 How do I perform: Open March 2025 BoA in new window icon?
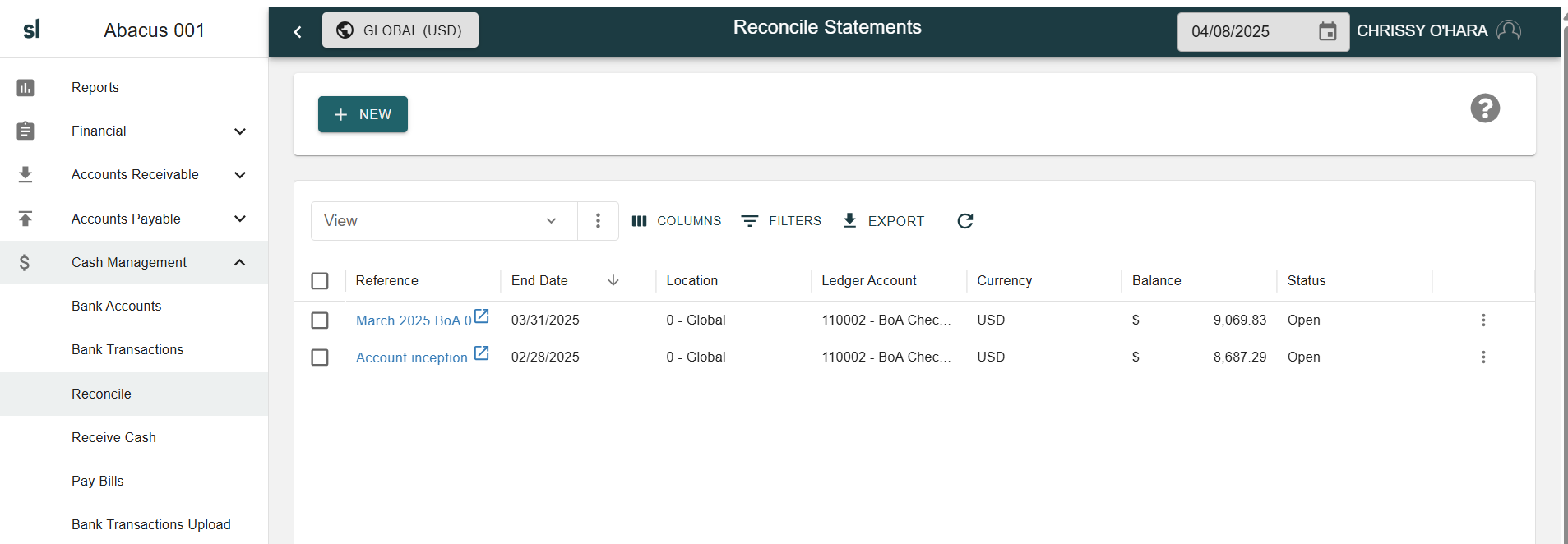click(x=482, y=316)
